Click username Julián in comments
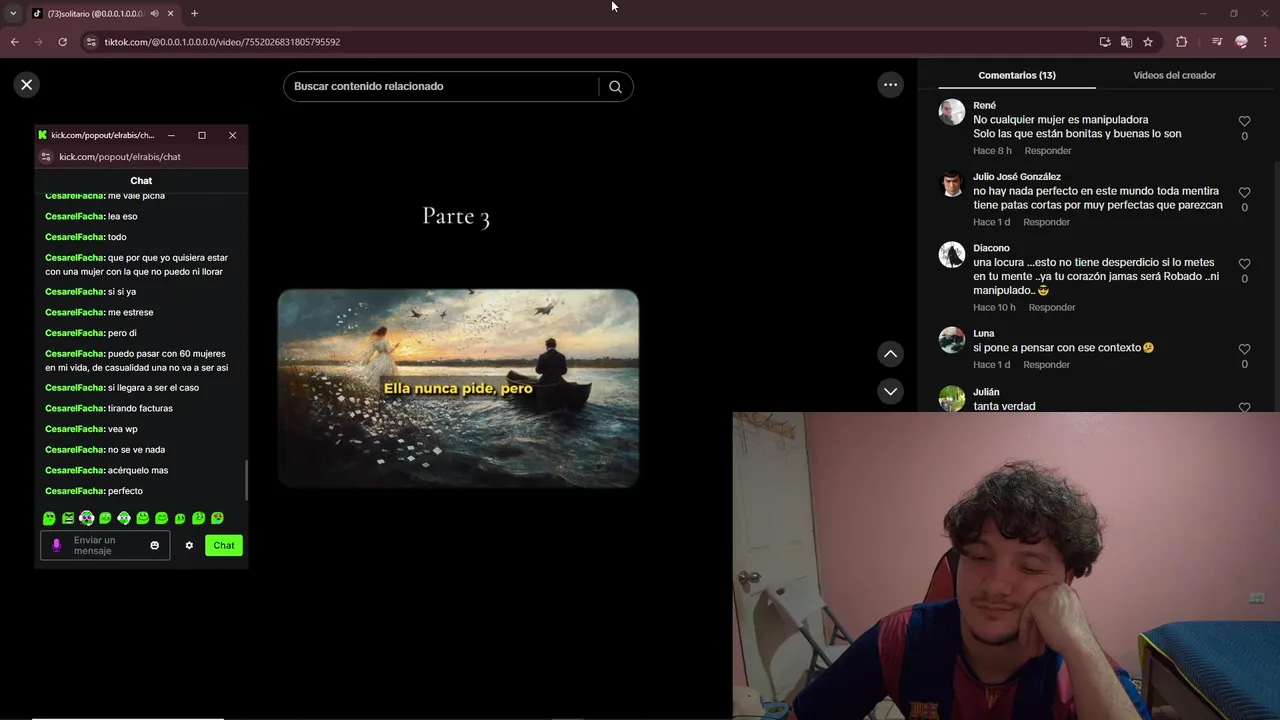 [986, 392]
